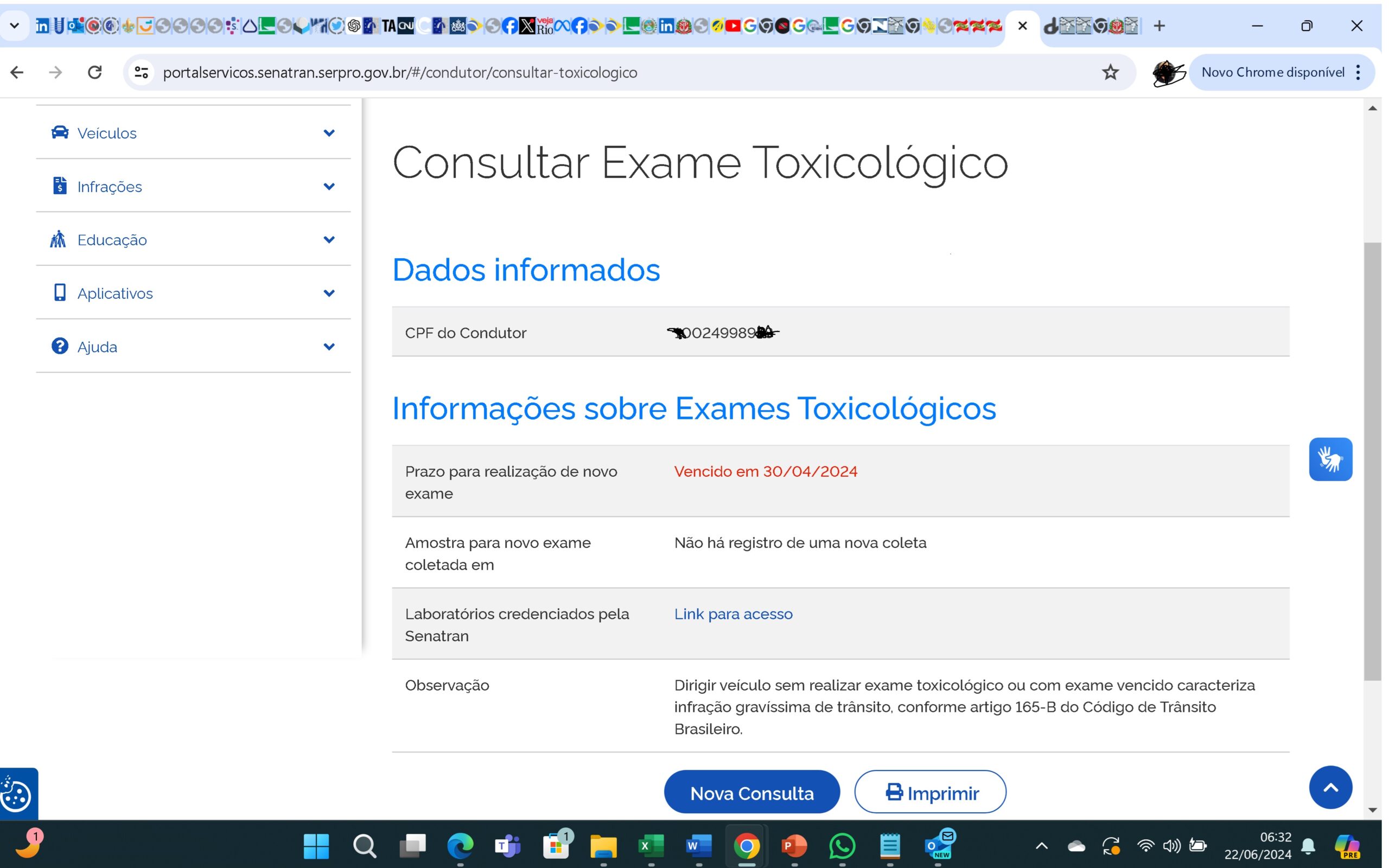
Task: Open Link para acesso laboratories link
Action: point(733,614)
